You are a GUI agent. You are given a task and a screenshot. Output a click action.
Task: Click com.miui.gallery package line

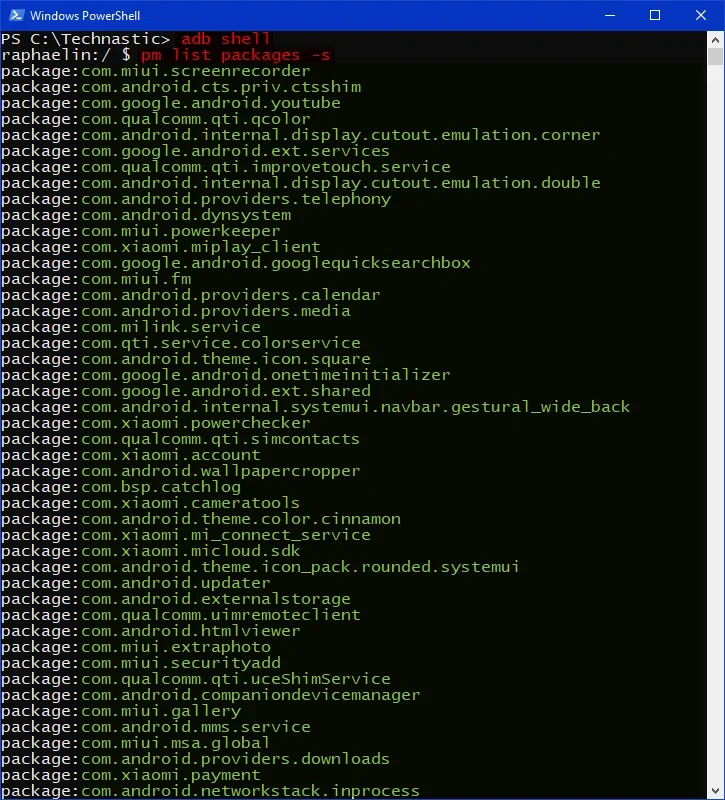coord(121,710)
